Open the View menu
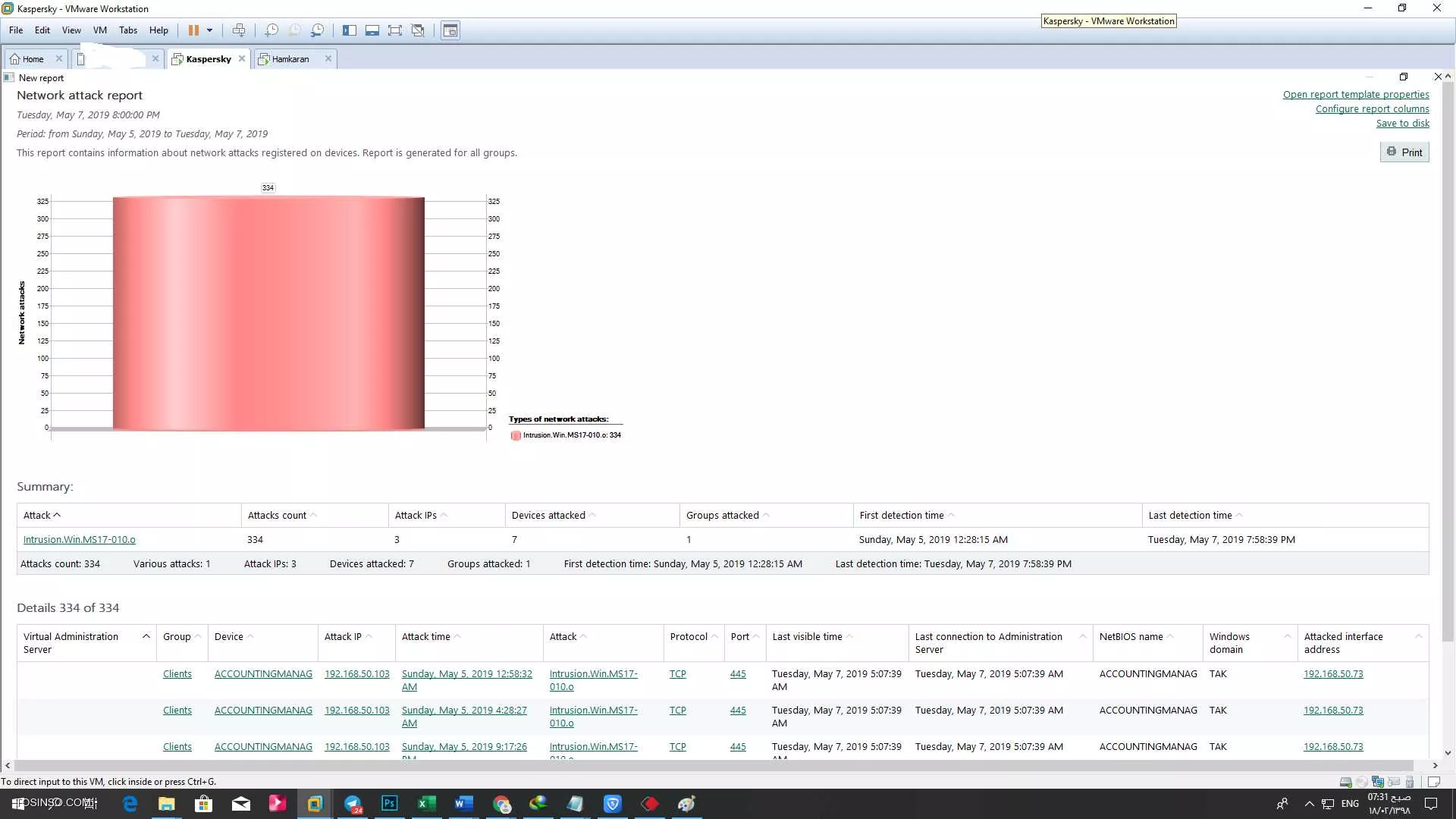 (x=71, y=30)
